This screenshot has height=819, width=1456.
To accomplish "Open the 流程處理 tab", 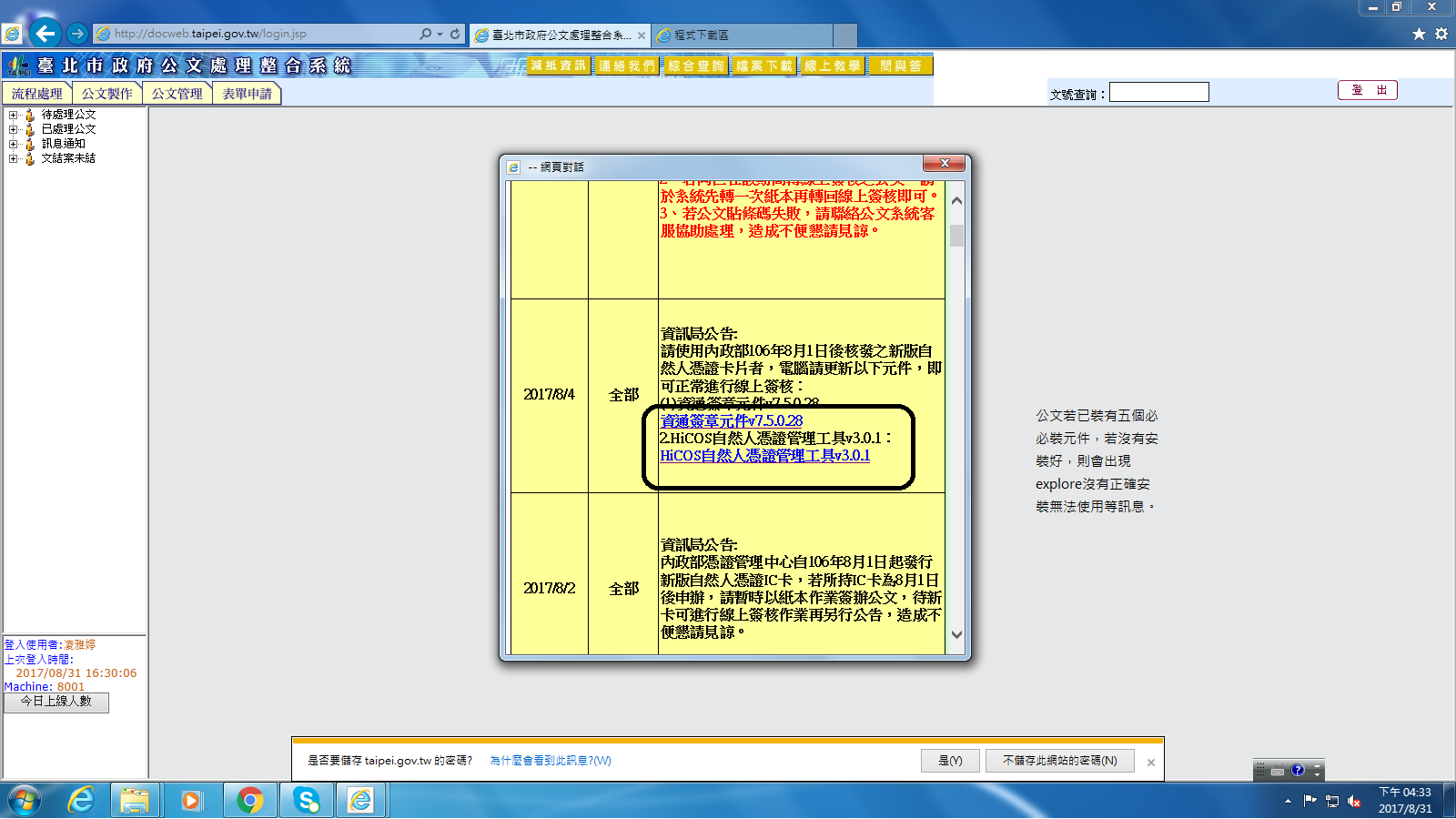I will [37, 94].
